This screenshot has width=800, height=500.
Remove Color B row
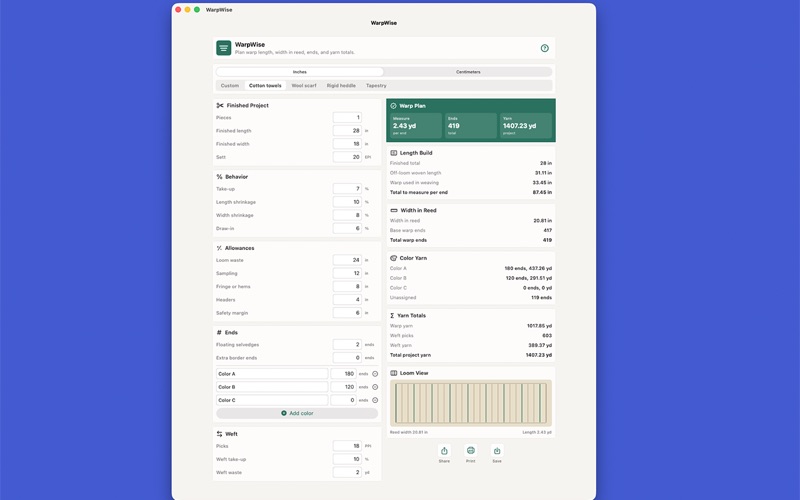click(x=375, y=387)
